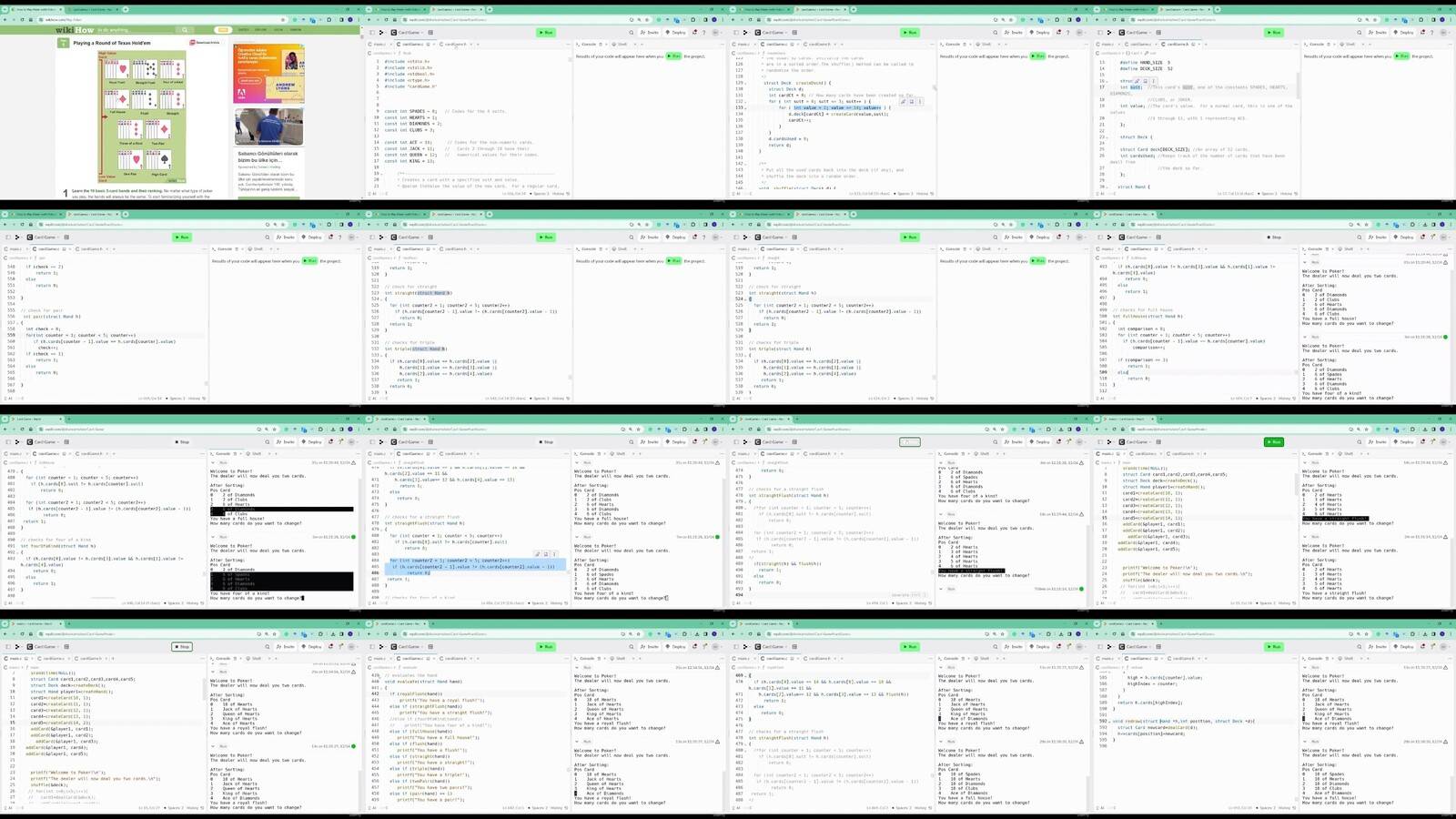
Task: Select the Shell tab in the #include frame
Action: pyautogui.click(x=620, y=44)
